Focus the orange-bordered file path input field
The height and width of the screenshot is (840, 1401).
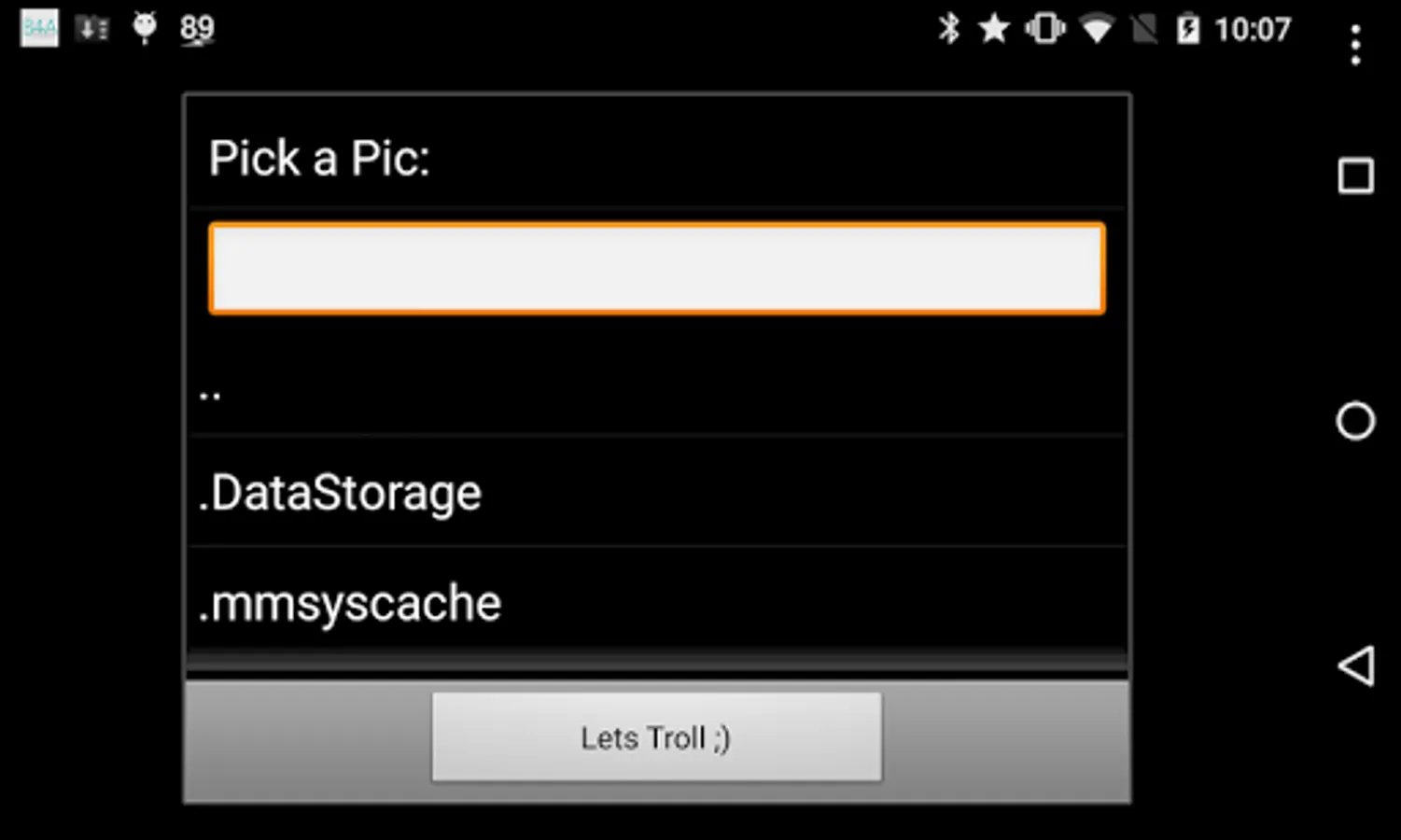click(657, 268)
